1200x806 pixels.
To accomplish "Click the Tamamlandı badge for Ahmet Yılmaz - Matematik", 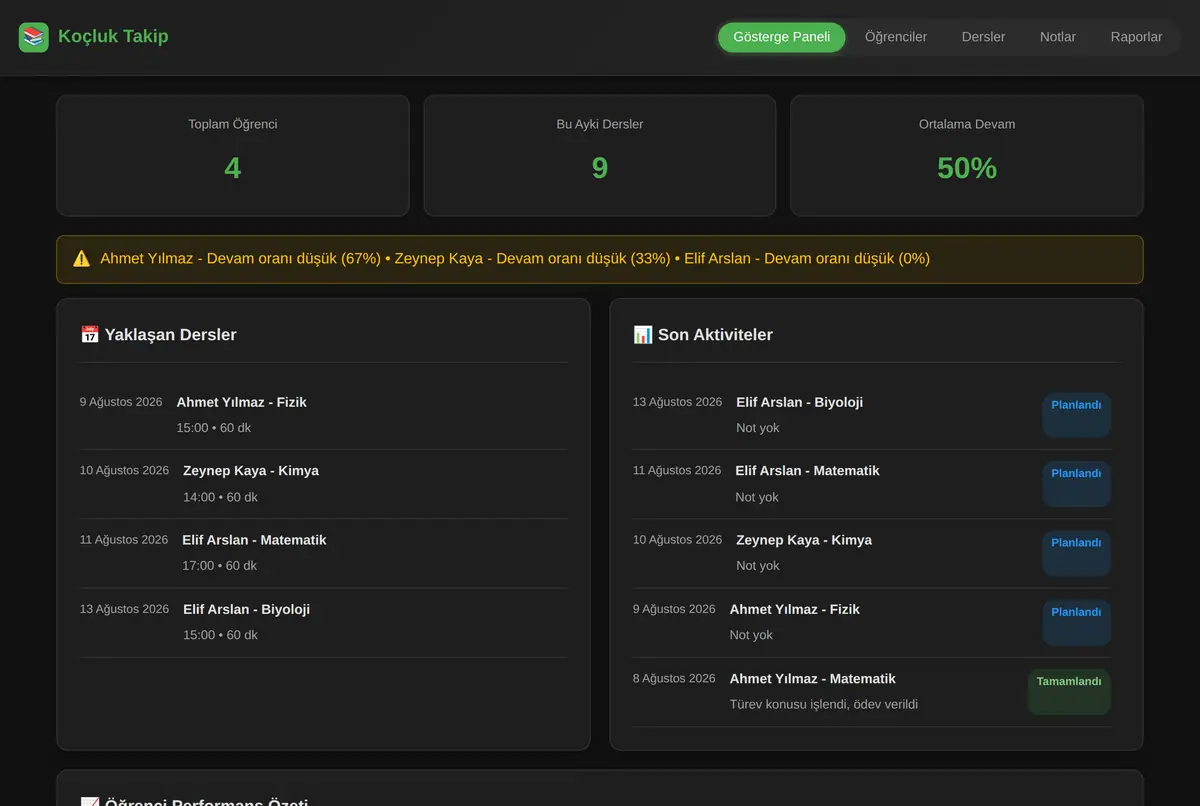I will (x=1069, y=692).
